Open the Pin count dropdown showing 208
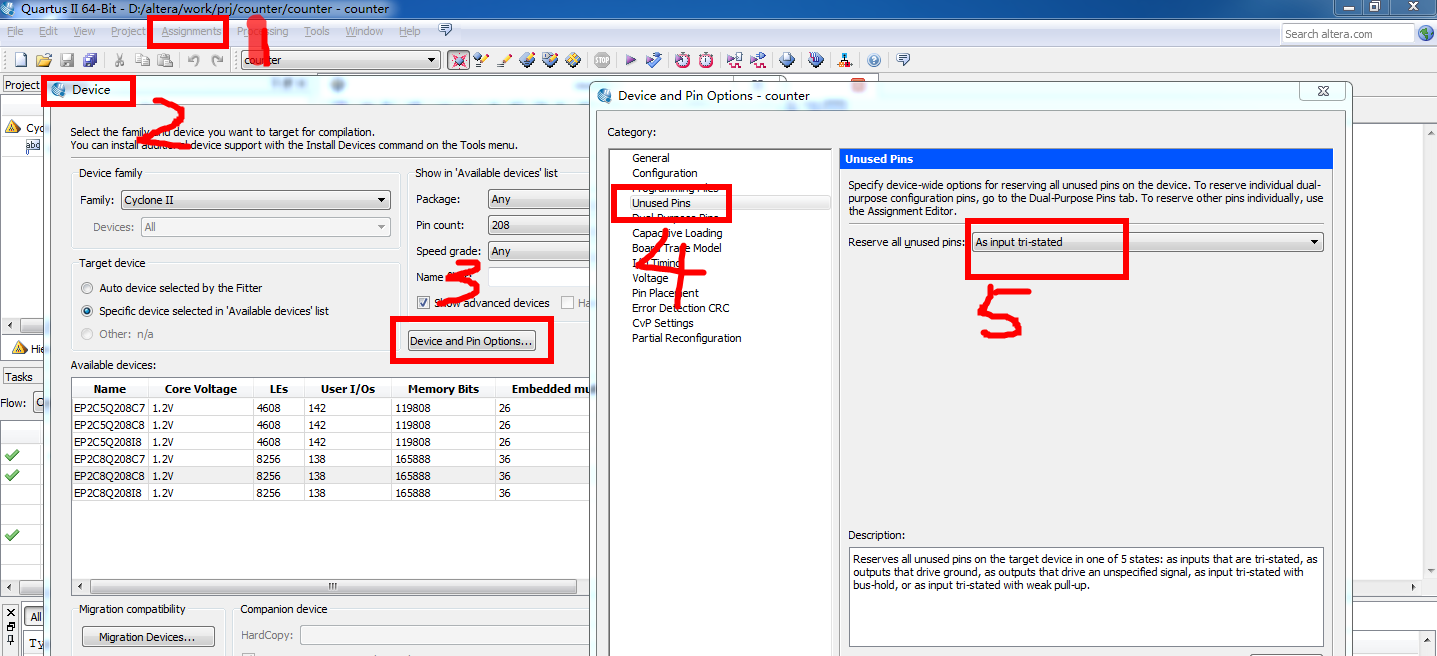This screenshot has height=656, width=1437. 538,225
